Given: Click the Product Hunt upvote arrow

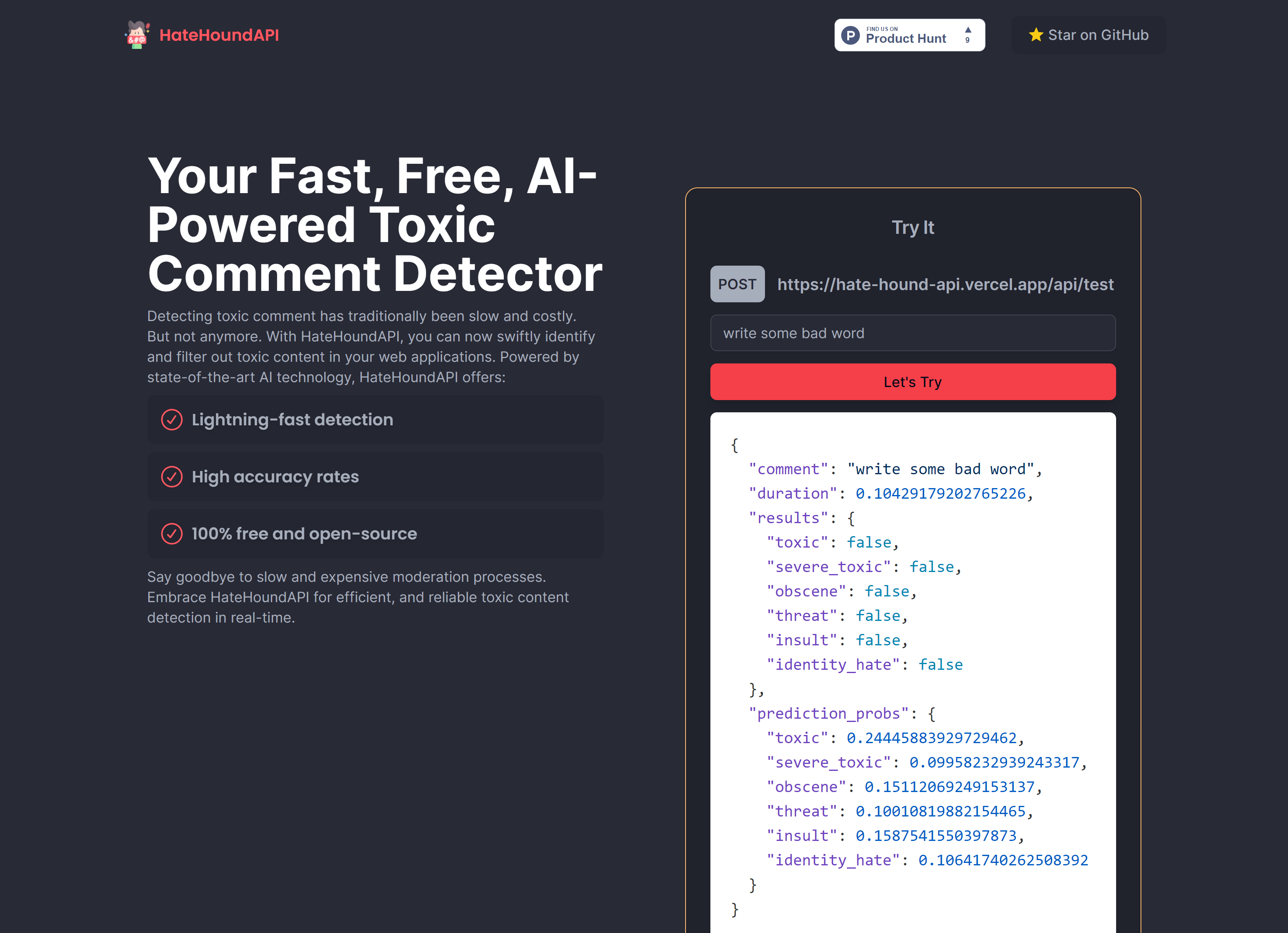Looking at the screenshot, I should (968, 29).
